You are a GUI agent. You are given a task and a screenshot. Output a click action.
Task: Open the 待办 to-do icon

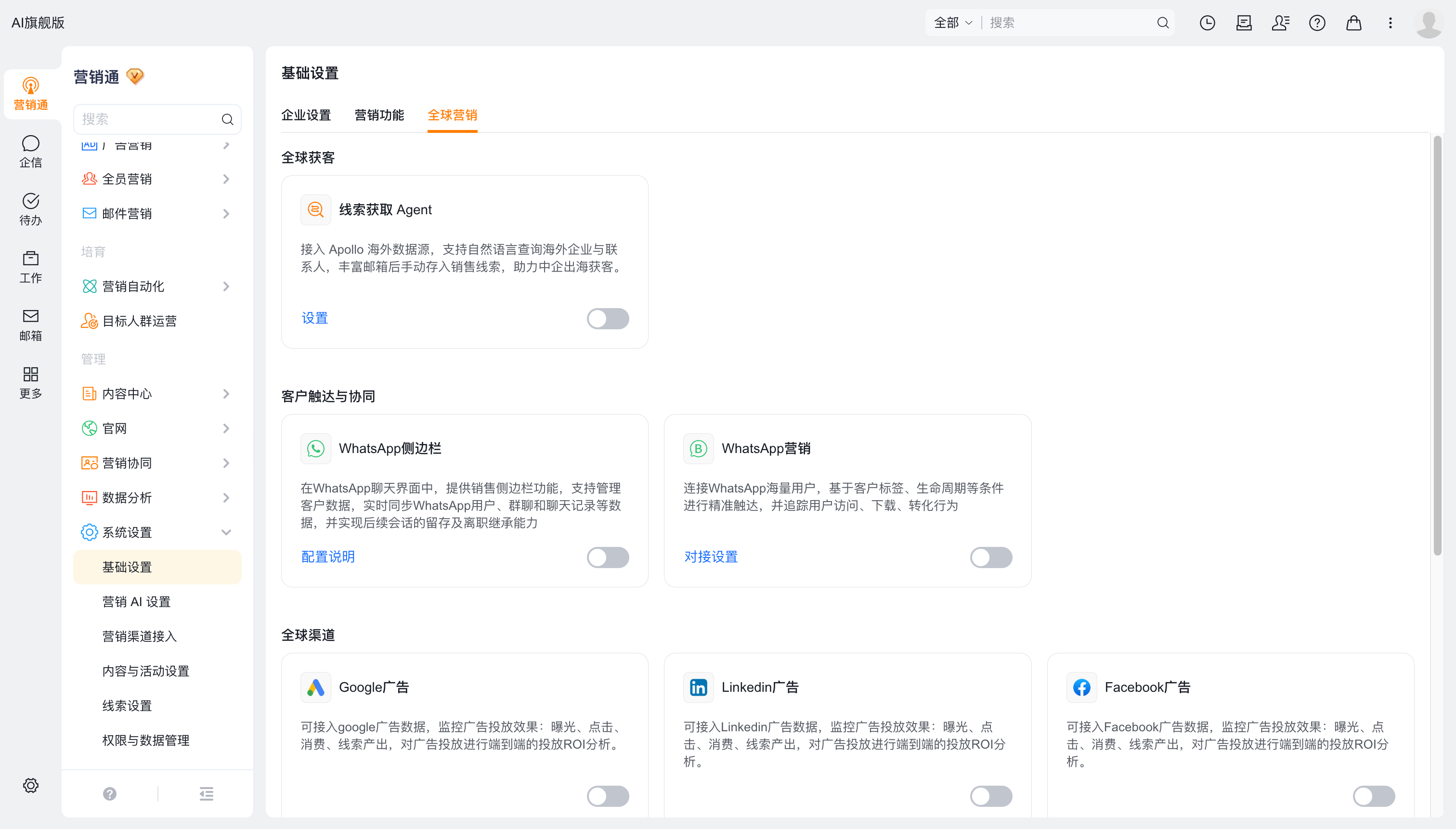pos(31,209)
